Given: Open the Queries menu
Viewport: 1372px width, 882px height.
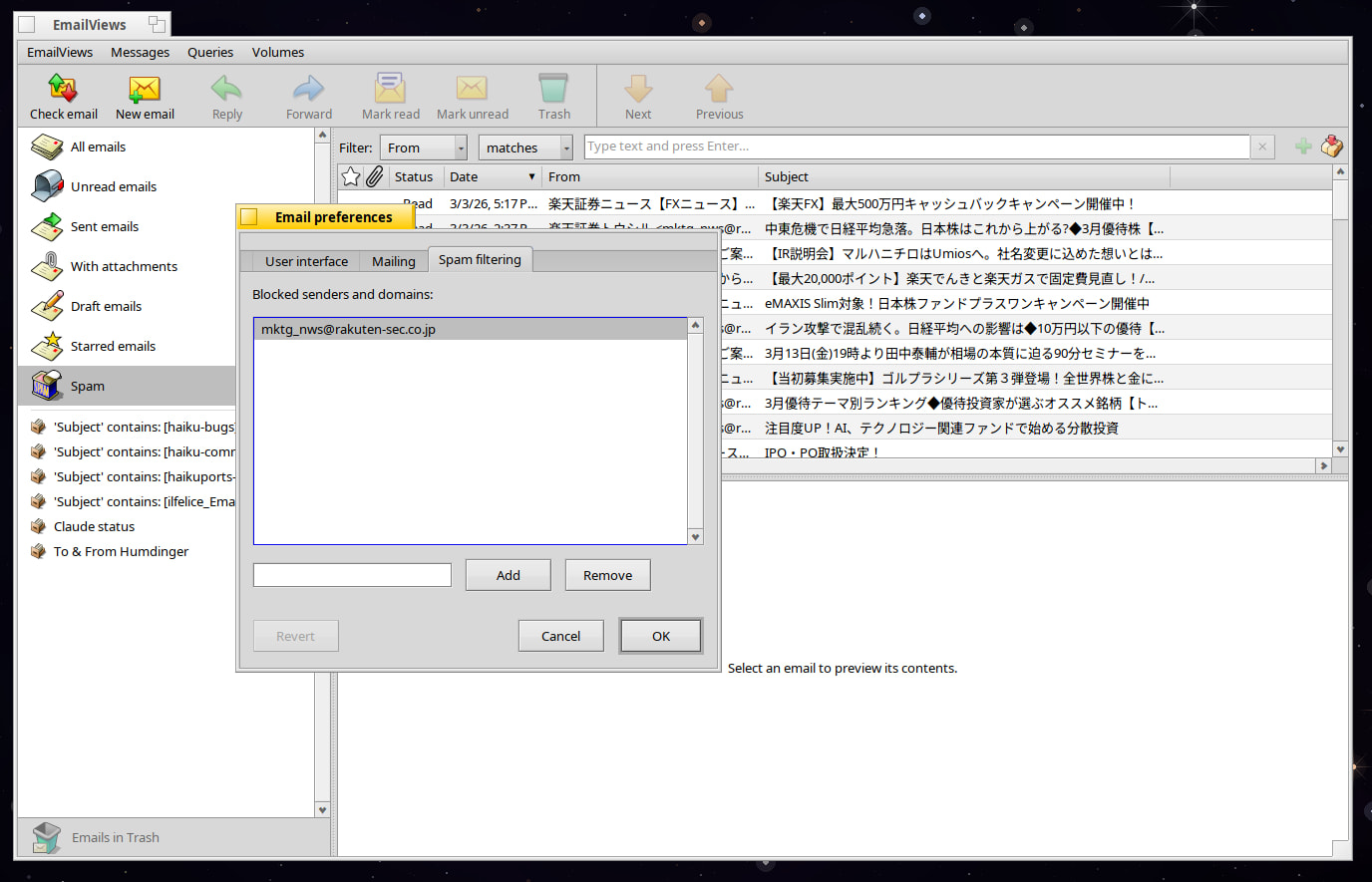Looking at the screenshot, I should tap(209, 52).
